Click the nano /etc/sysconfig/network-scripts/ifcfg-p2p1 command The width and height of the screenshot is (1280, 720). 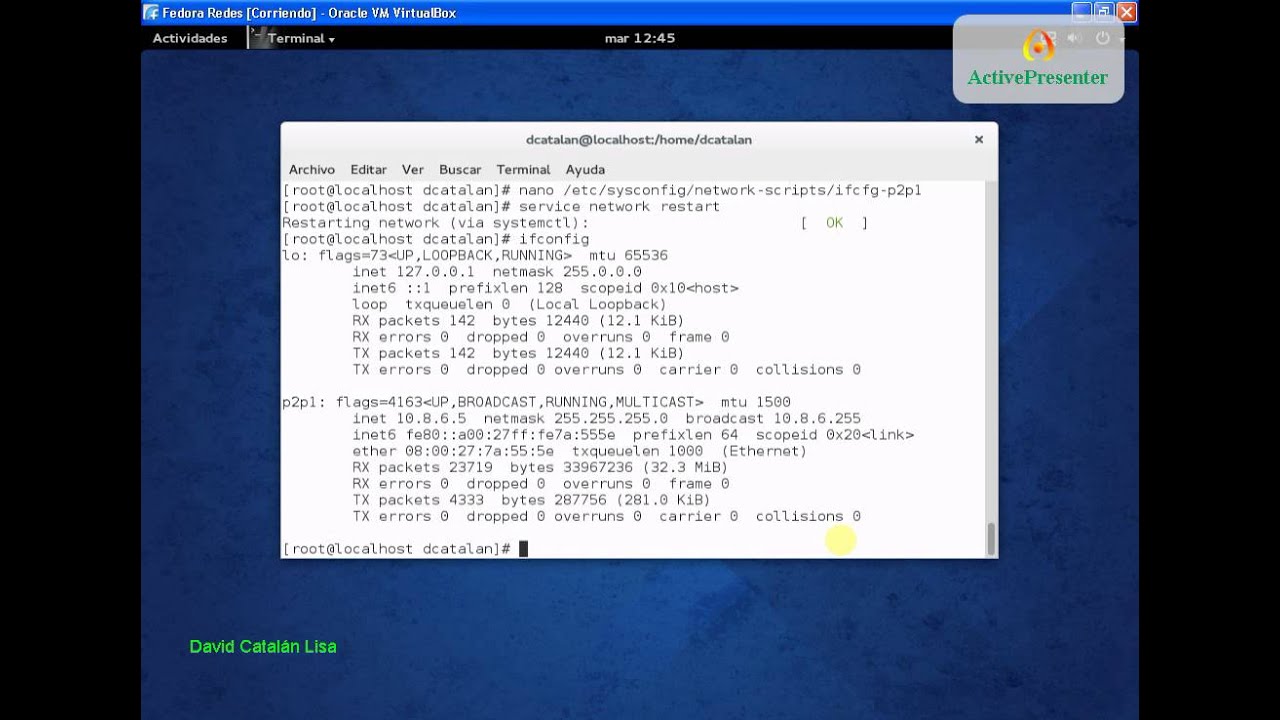click(720, 190)
